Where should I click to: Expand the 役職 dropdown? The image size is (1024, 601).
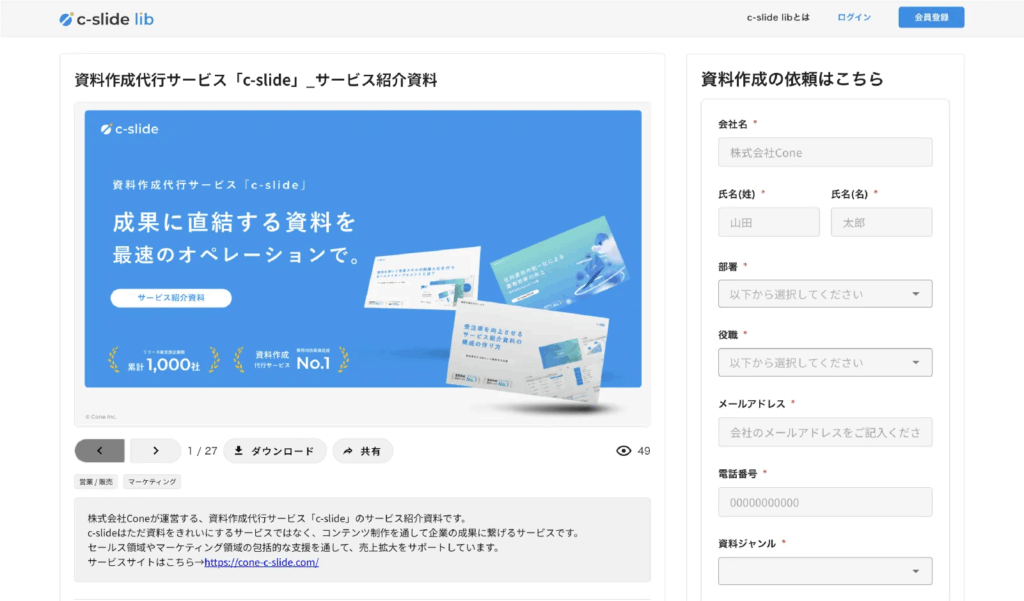coord(825,363)
